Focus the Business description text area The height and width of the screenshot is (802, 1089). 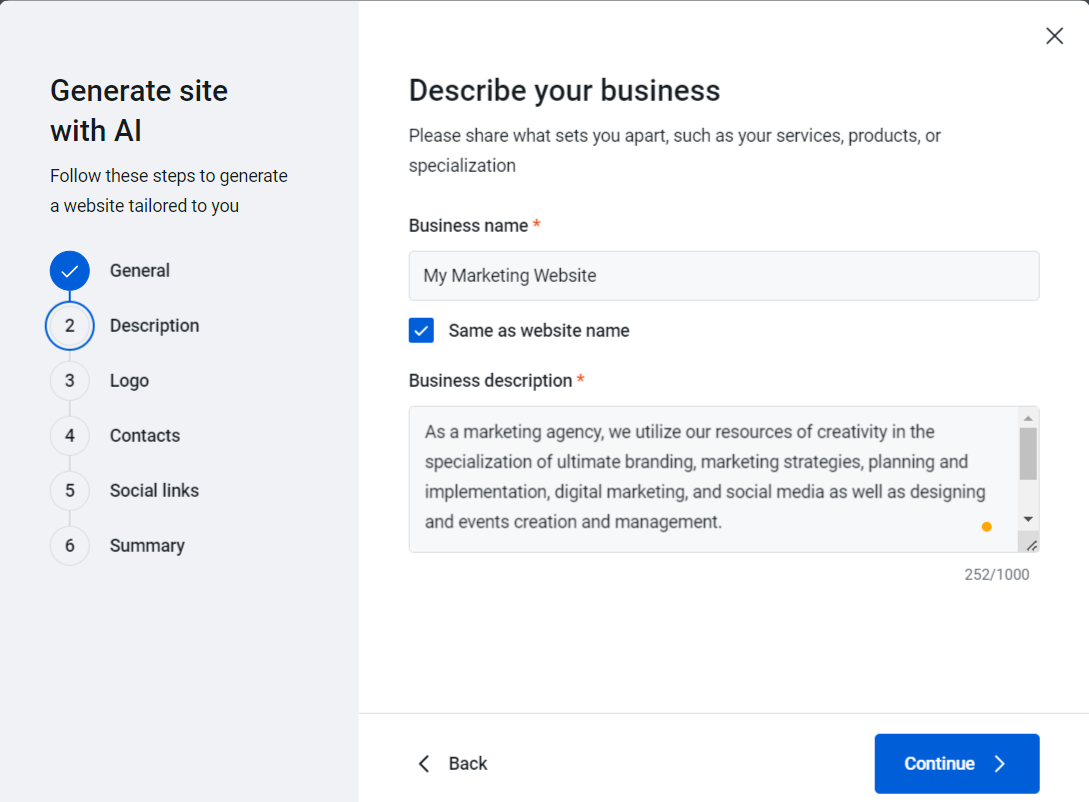(x=710, y=477)
